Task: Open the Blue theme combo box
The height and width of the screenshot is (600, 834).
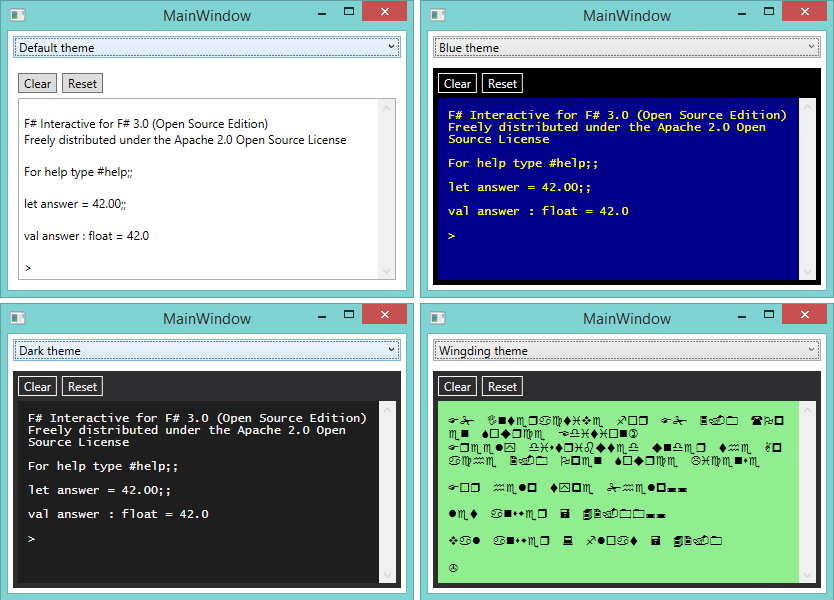Action: [627, 47]
